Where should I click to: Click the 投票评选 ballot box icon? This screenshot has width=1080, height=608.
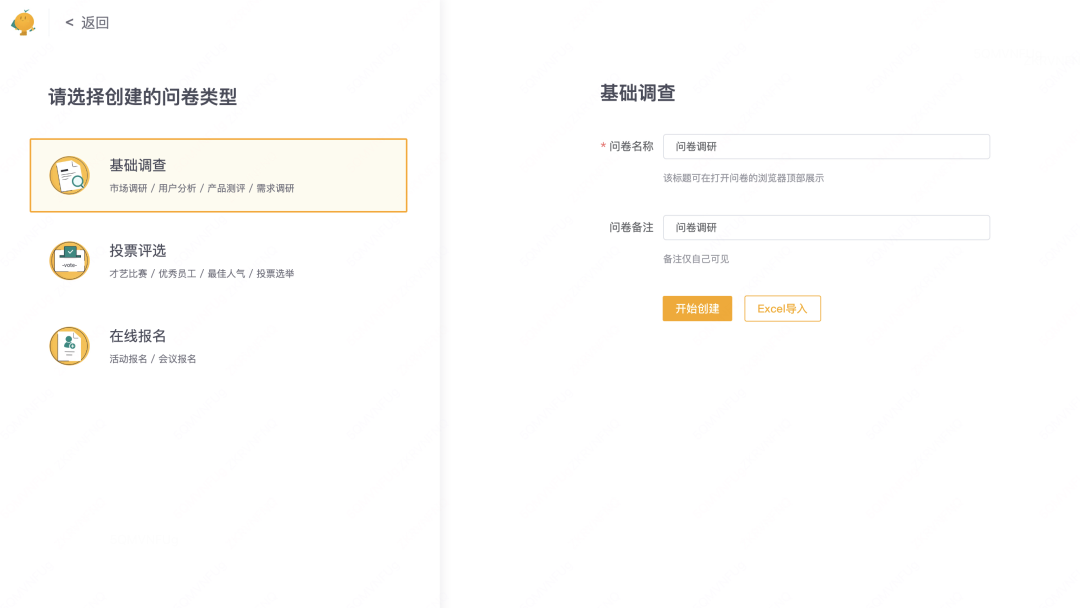point(69,260)
